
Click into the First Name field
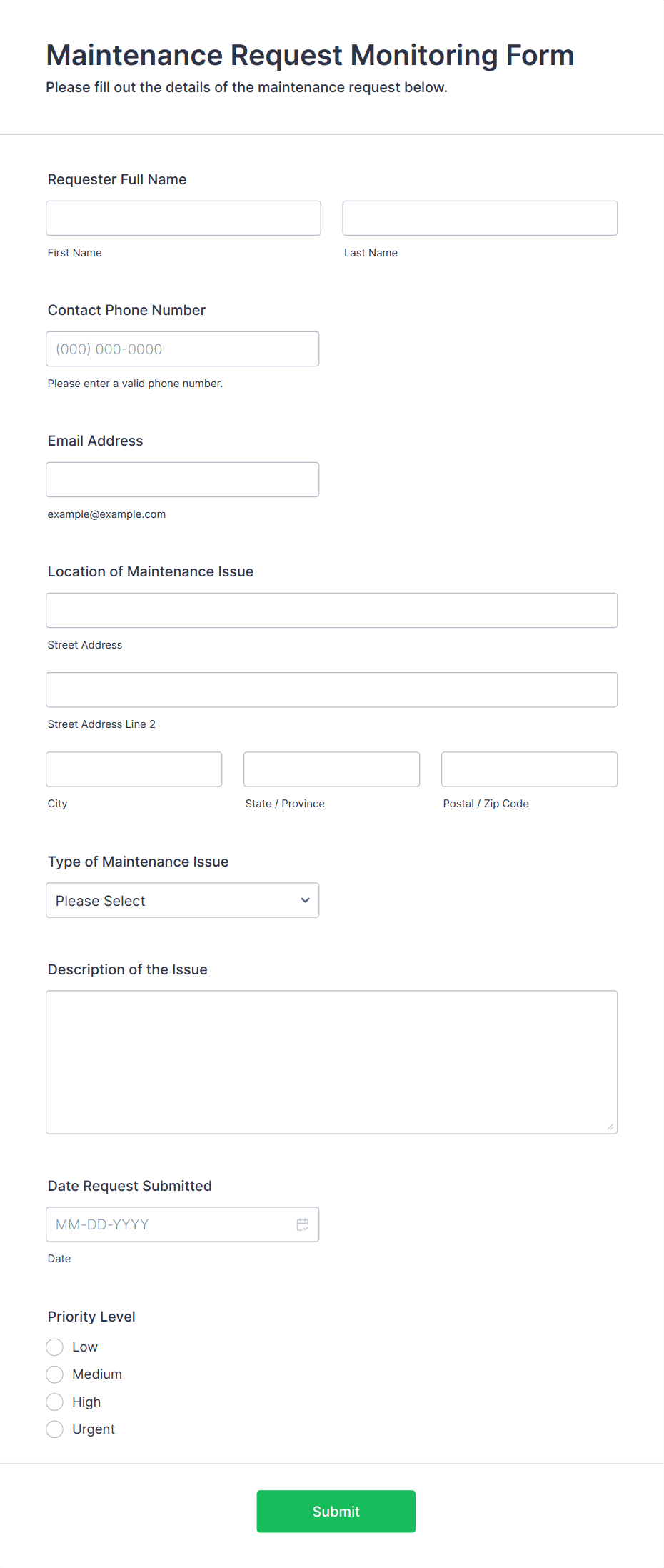pyautogui.click(x=183, y=217)
